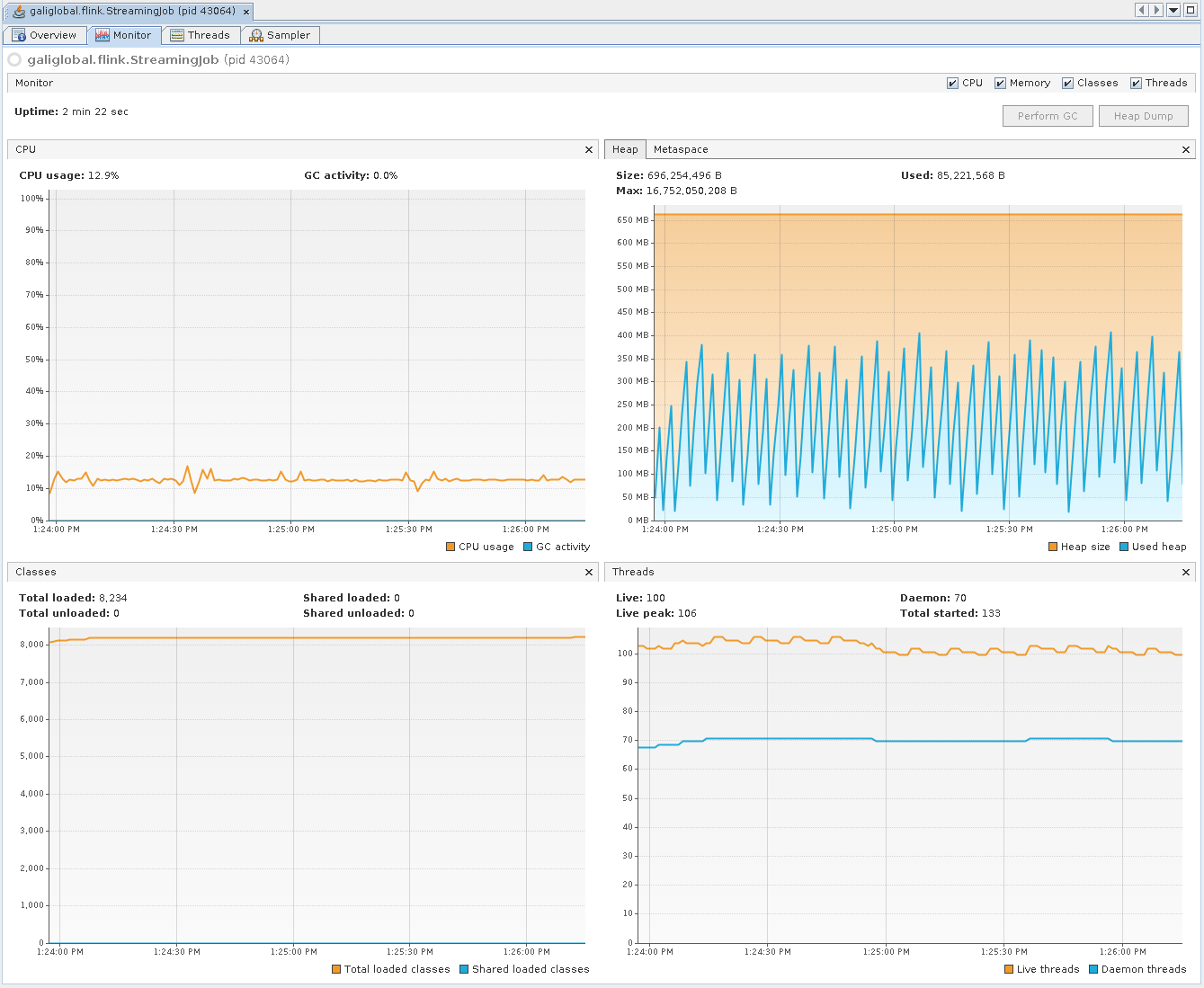Screen dimensions: 1204x988
Task: Switch to the Metaspace tab
Action: click(x=681, y=150)
